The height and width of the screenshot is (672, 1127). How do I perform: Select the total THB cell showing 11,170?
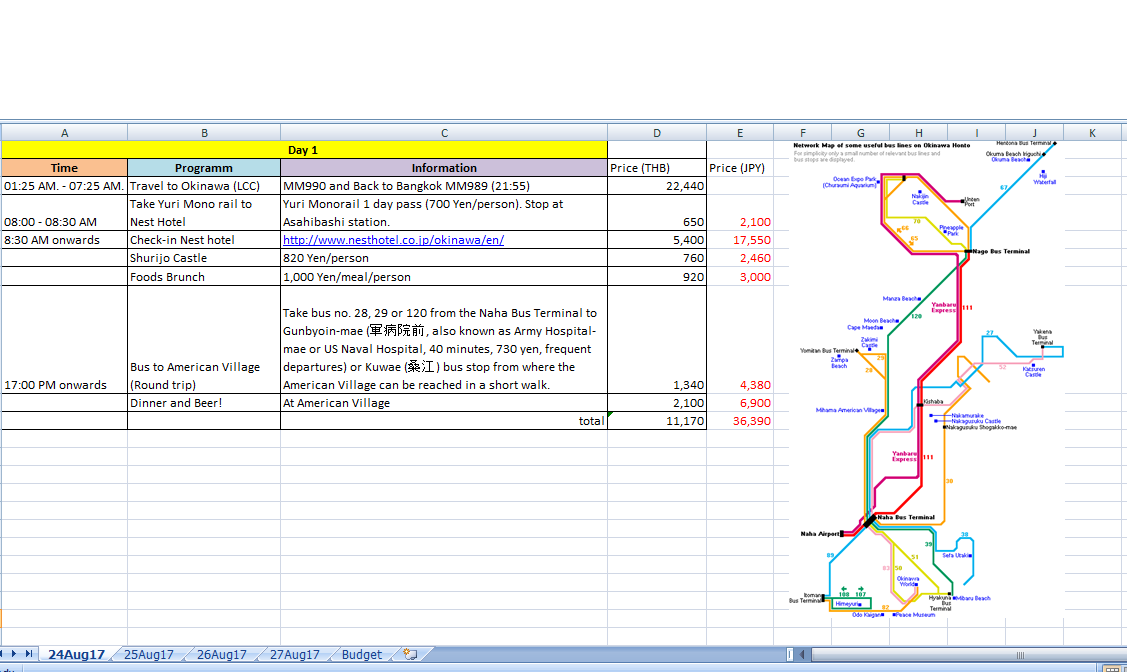[x=656, y=421]
